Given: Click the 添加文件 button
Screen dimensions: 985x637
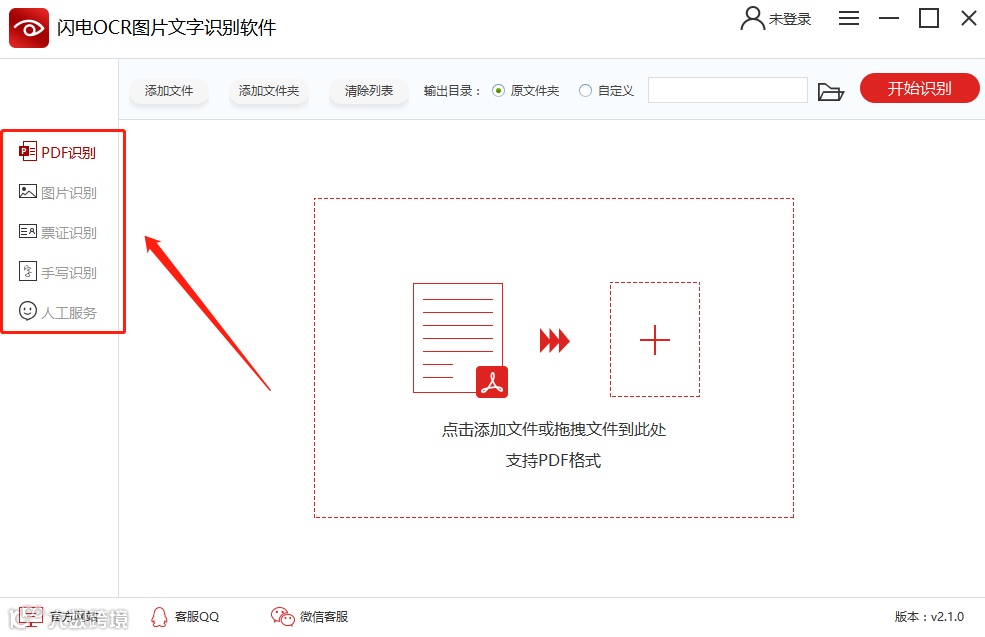Looking at the screenshot, I should (168, 91).
